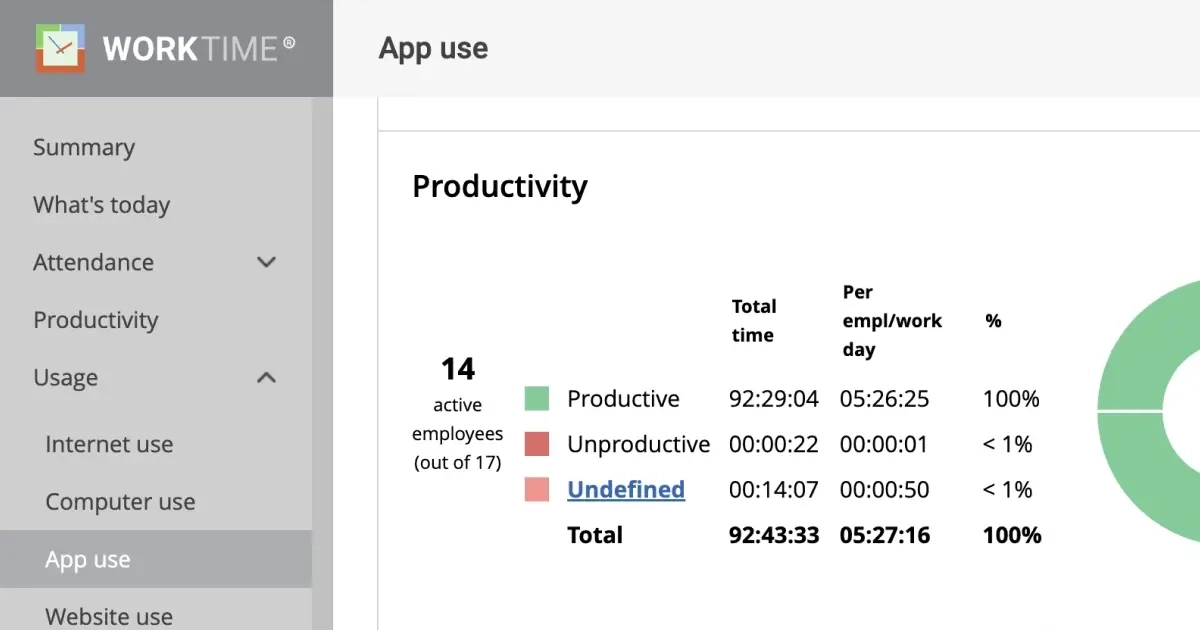Click the Productivity section heading
Image resolution: width=1200 pixels, height=630 pixels.
[500, 186]
